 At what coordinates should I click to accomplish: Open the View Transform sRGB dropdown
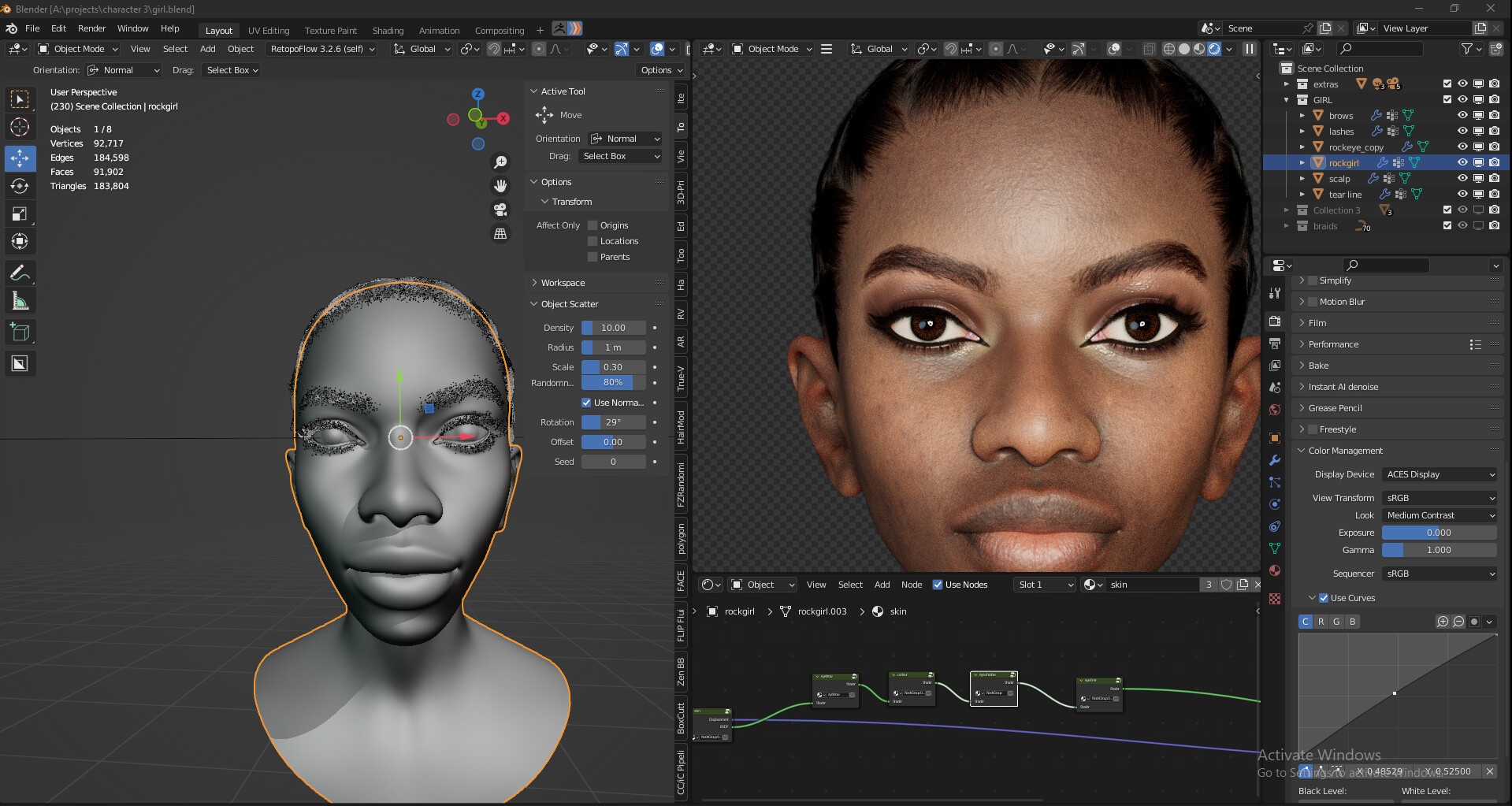1439,498
